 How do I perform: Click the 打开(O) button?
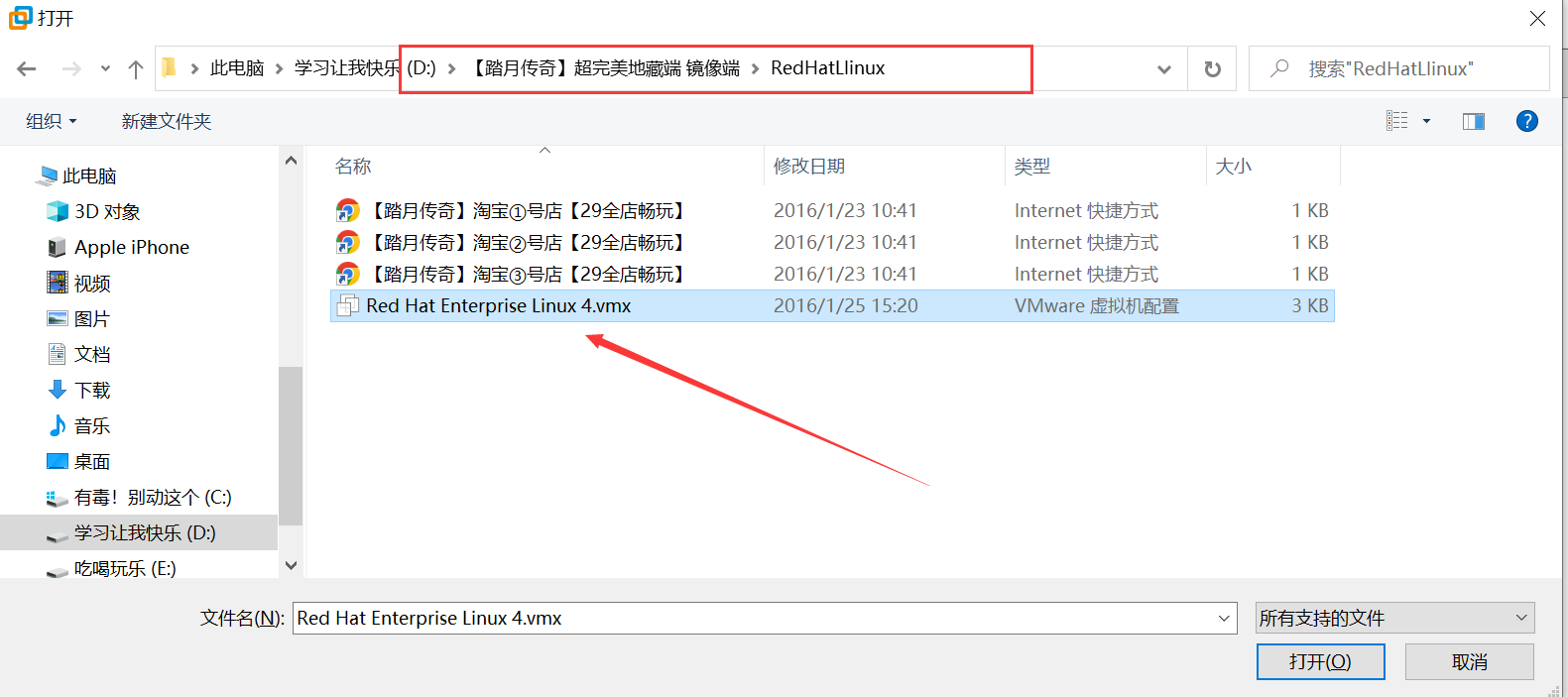[1320, 661]
